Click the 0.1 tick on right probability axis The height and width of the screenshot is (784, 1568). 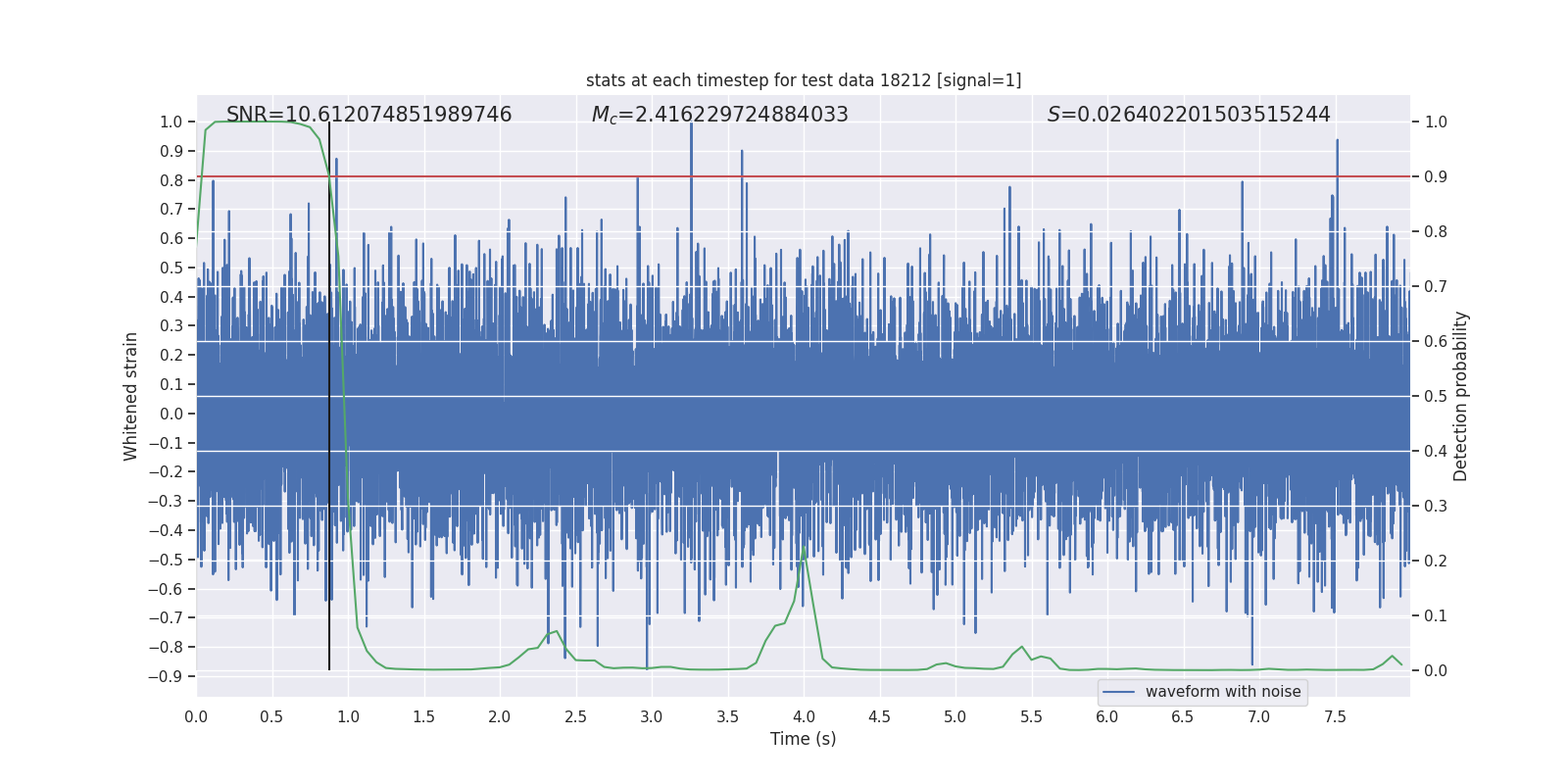pyautogui.click(x=1436, y=616)
